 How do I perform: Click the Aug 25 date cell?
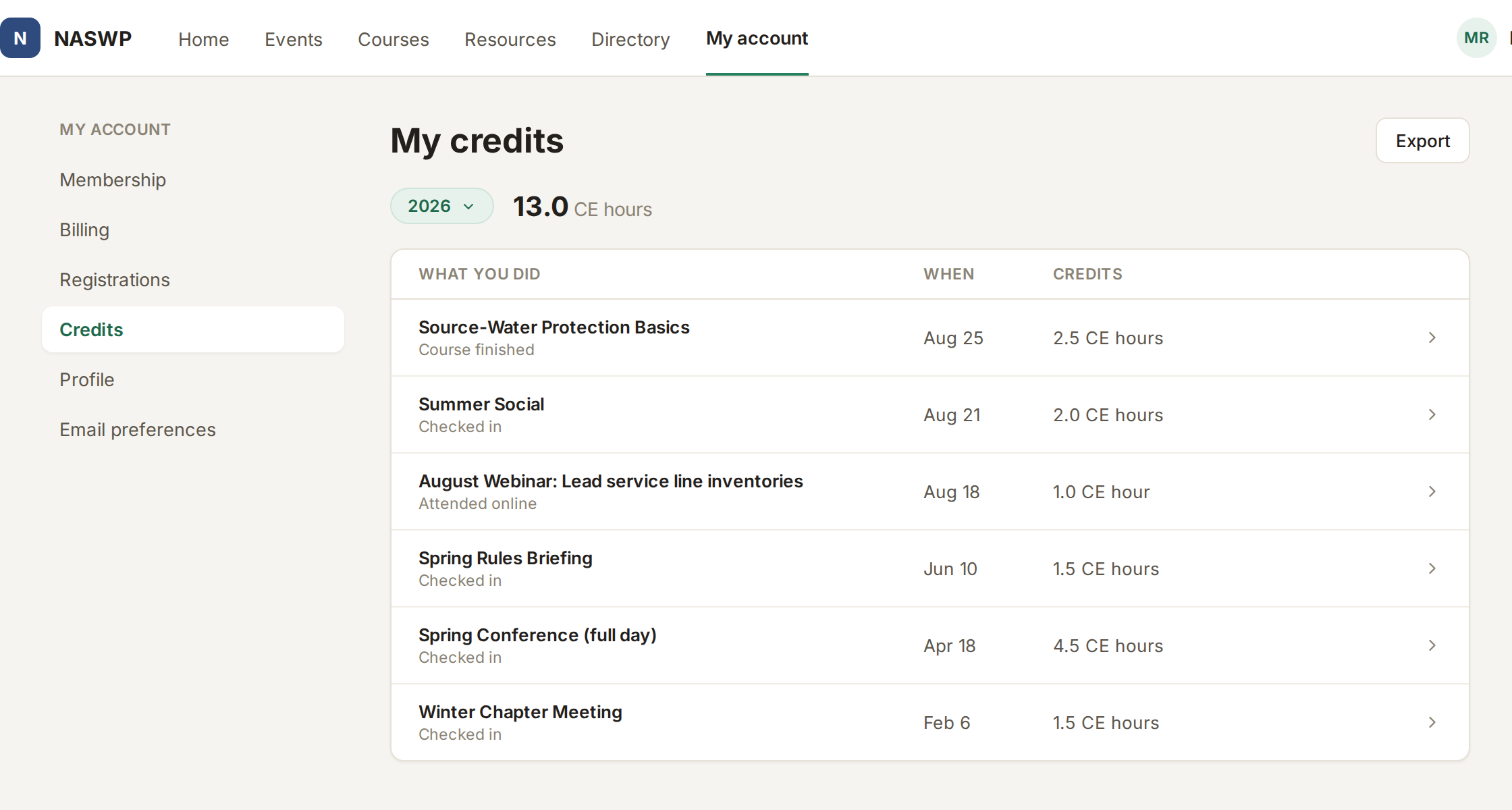(x=953, y=337)
